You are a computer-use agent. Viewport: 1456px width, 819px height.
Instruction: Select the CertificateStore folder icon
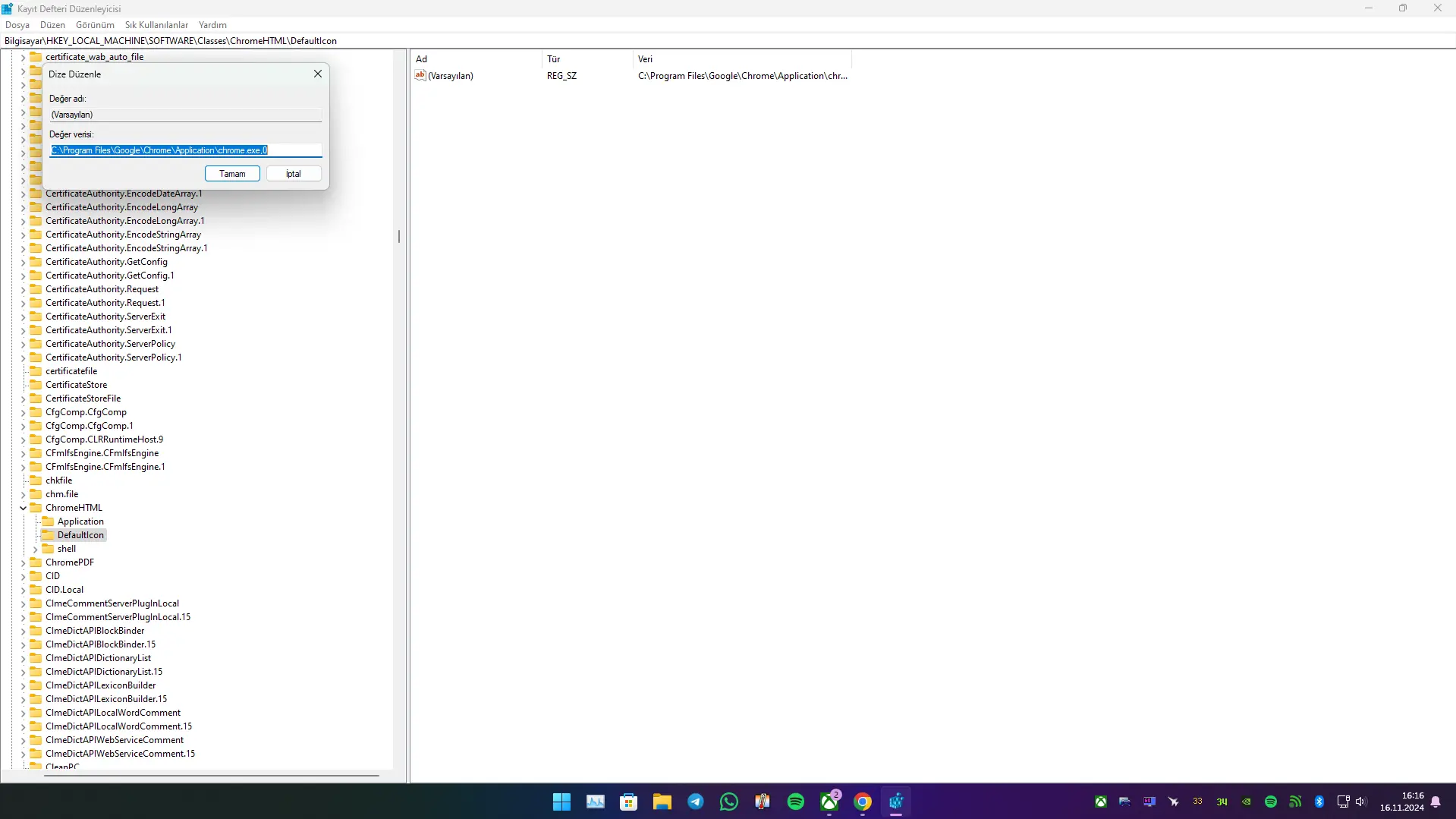[36, 385]
